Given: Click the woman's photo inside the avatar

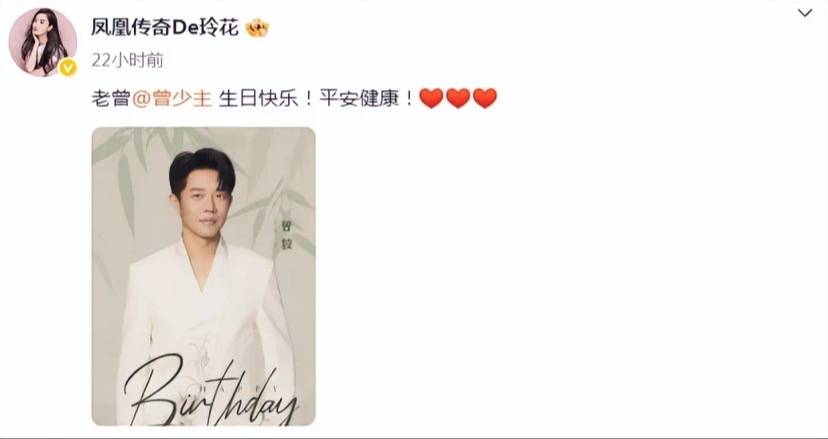Looking at the screenshot, I should coord(42,42).
